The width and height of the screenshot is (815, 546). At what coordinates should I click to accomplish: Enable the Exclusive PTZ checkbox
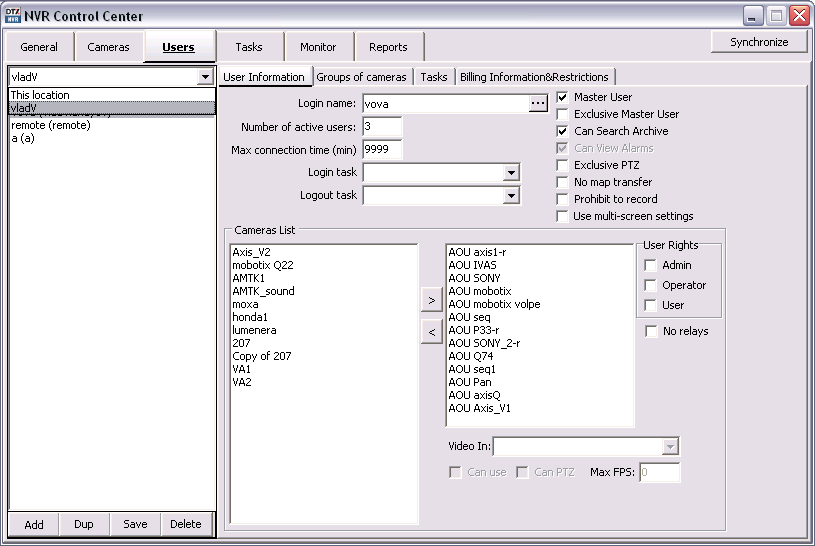[x=562, y=165]
